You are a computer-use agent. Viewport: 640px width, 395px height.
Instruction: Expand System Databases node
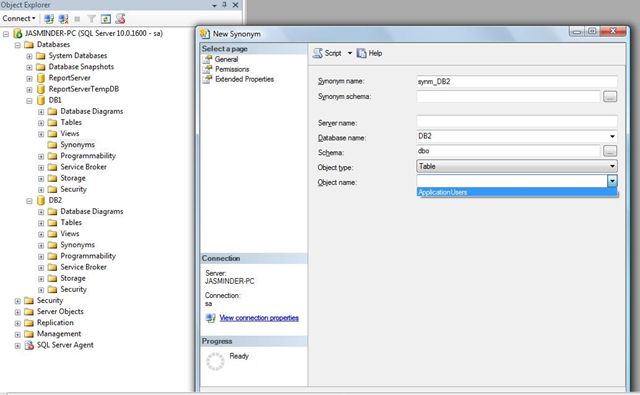click(x=29, y=56)
